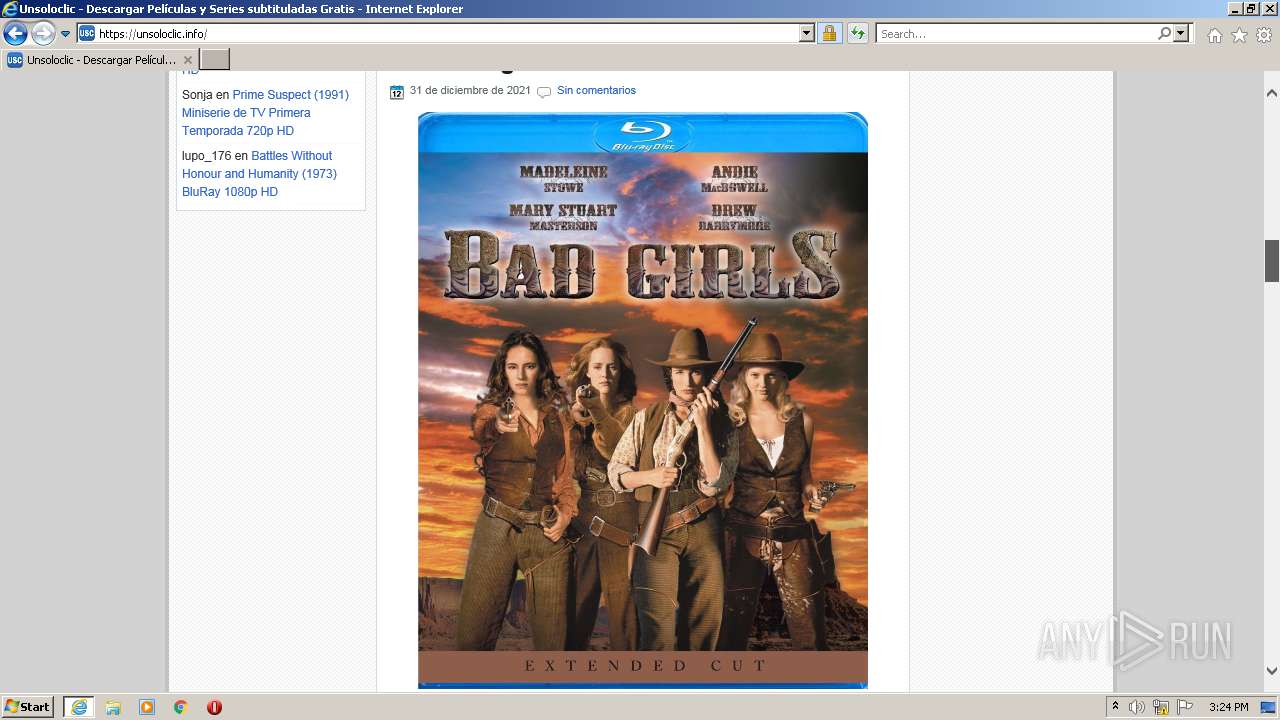
Task: Click the volume speaker tray icon
Action: [x=1137, y=707]
